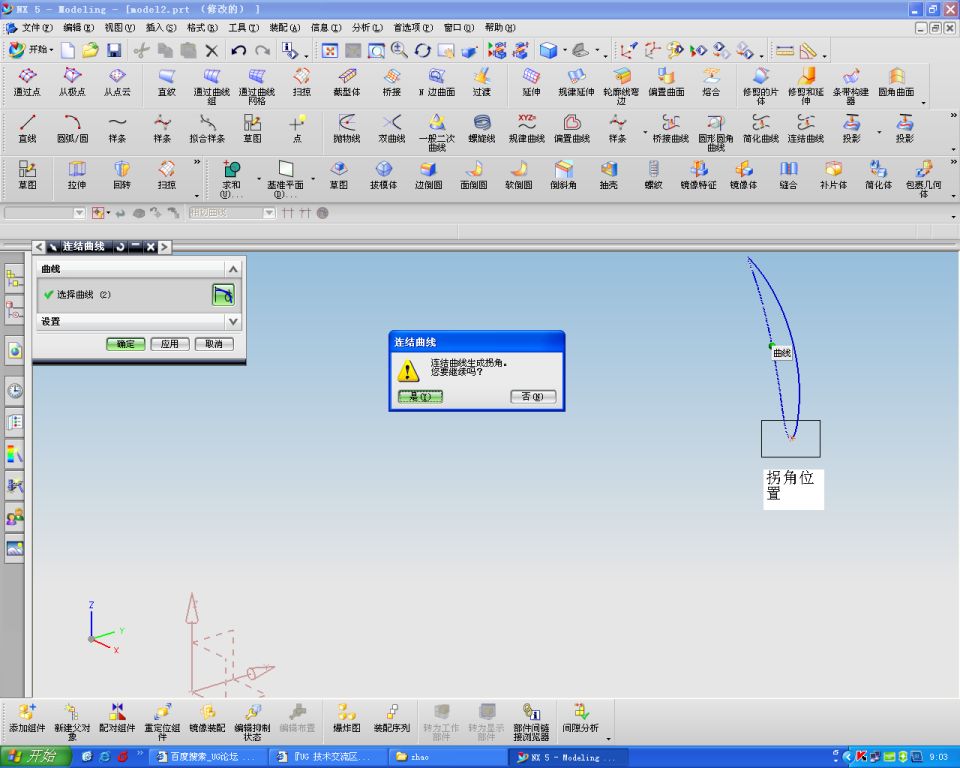Collapse the 曲线 section in dialog
Screen dimensions: 960x768
point(233,269)
